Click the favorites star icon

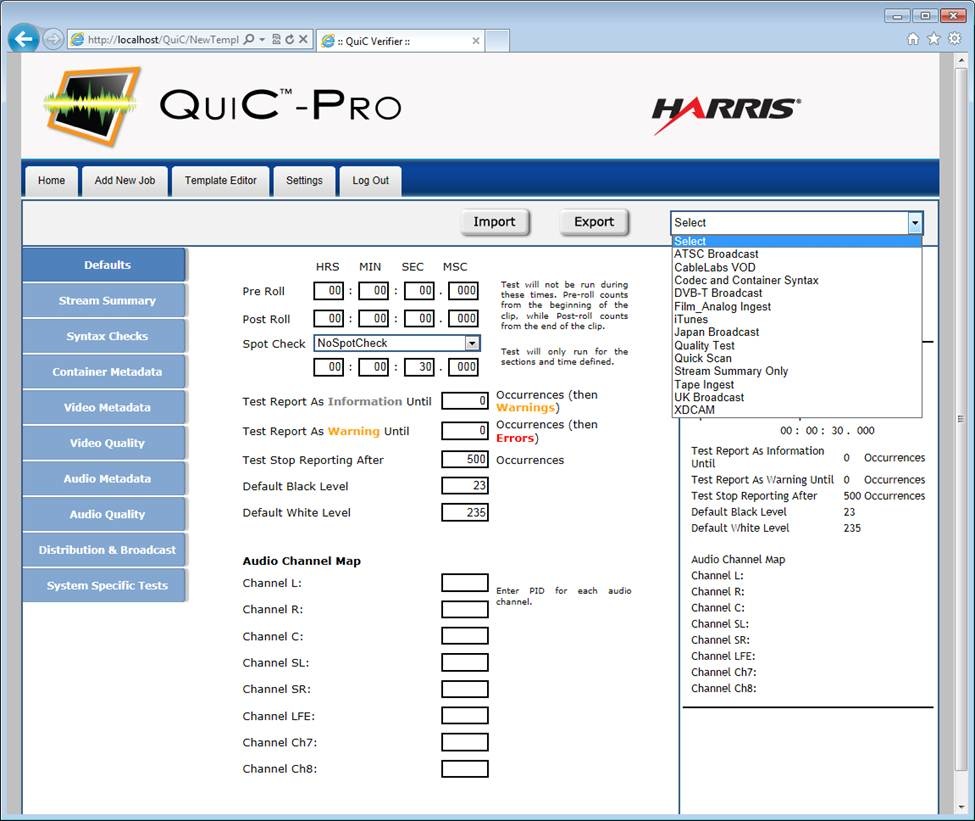933,39
